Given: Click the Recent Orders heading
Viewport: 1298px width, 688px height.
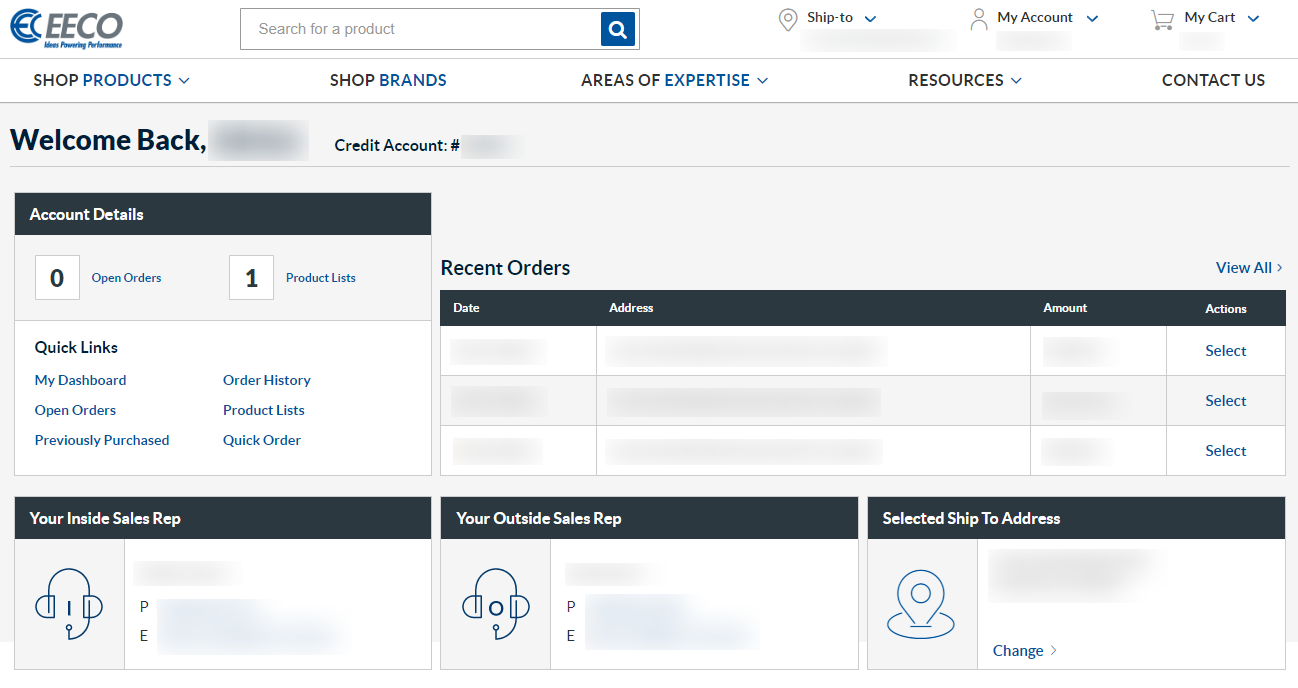Looking at the screenshot, I should 505,268.
